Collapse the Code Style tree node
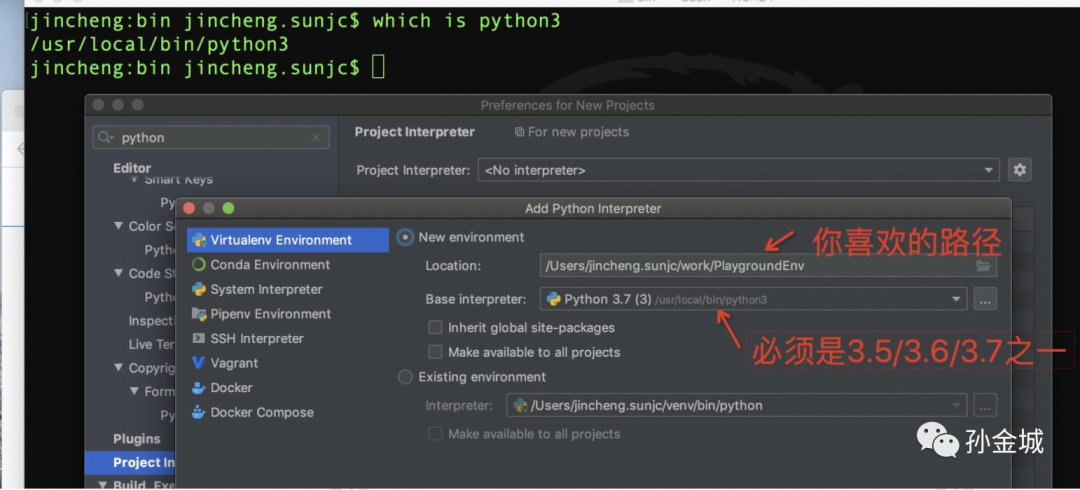 (120, 274)
